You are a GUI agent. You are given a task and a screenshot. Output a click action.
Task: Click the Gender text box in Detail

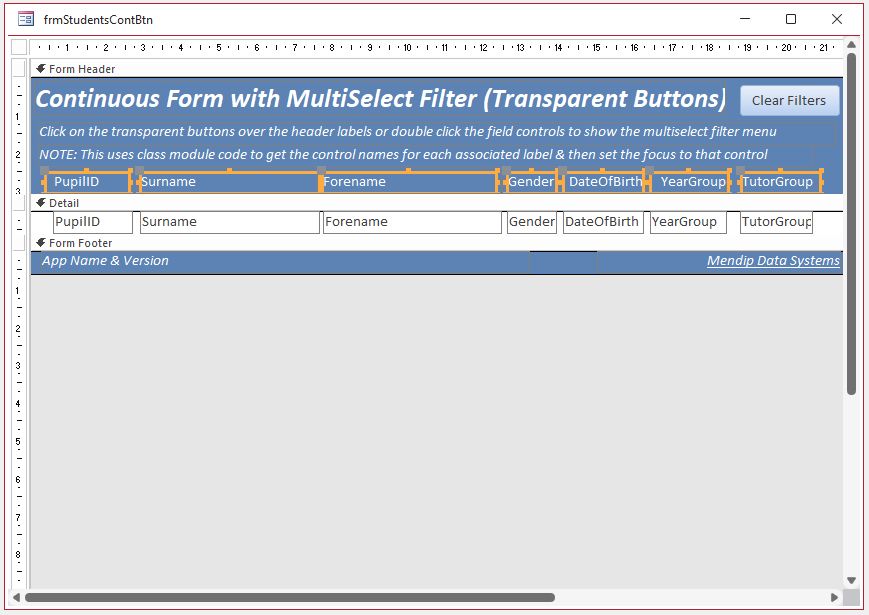531,222
